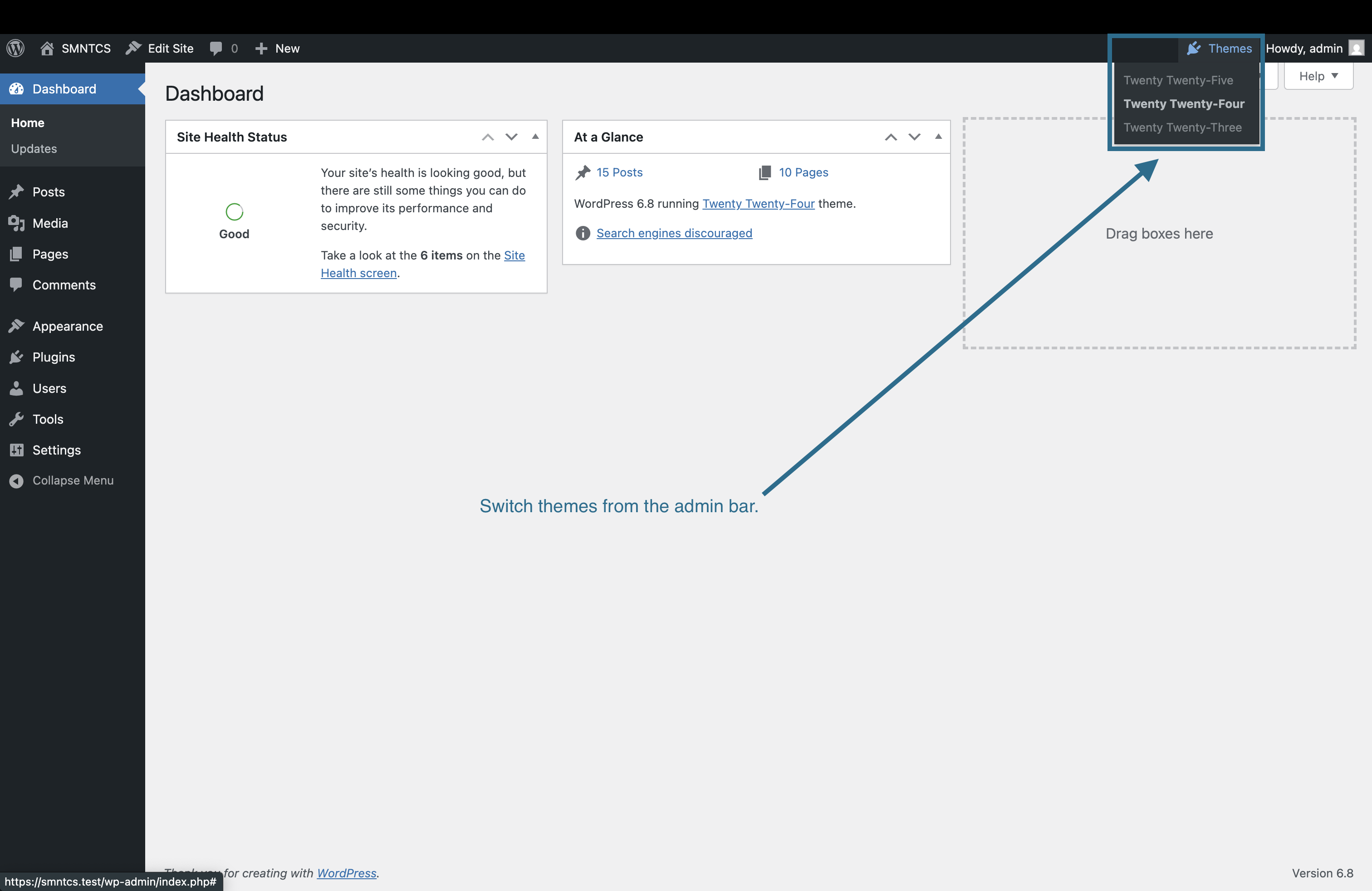Toggle Site Health Status panel collapse triangle

(x=535, y=137)
